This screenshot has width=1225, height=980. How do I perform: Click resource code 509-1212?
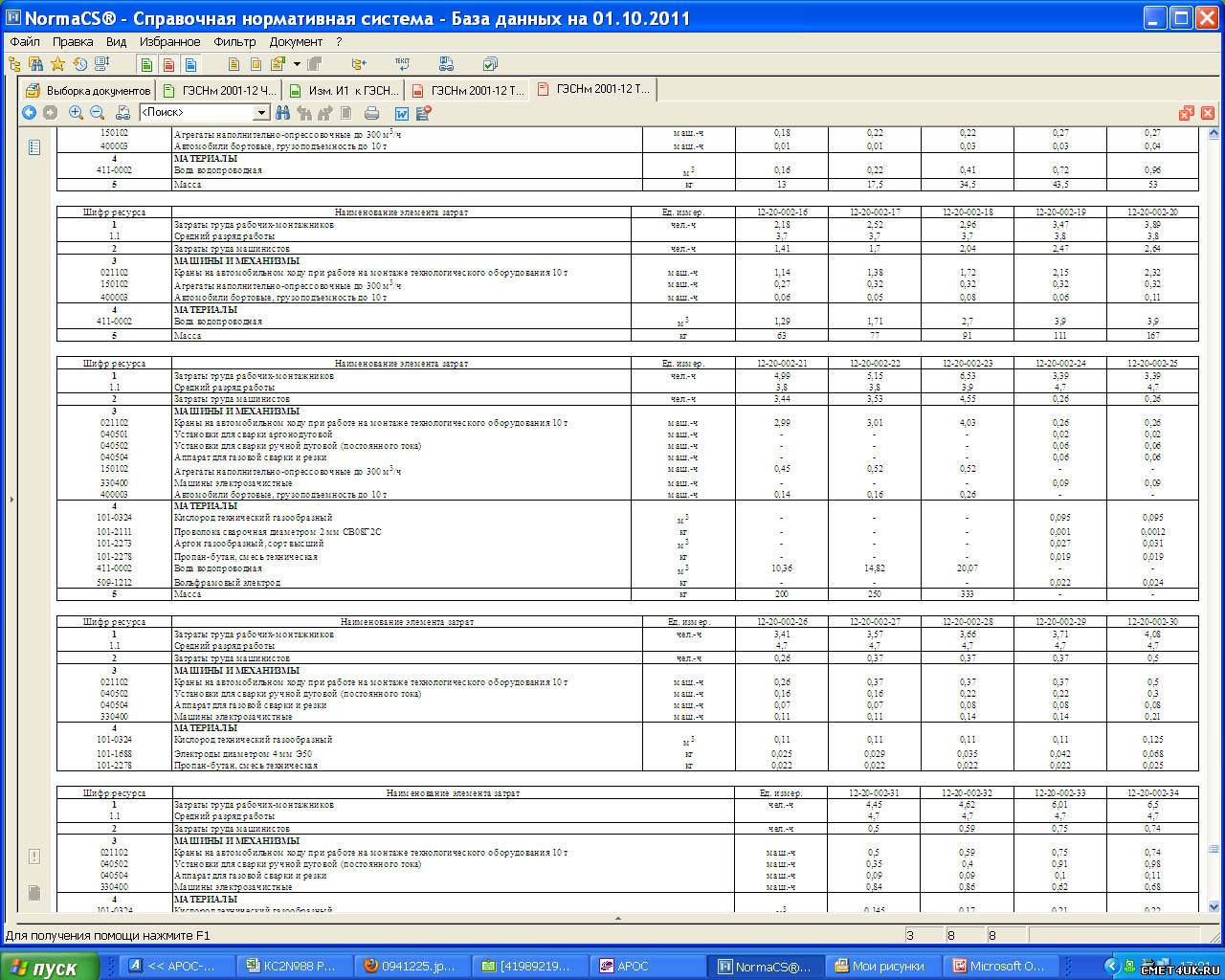tap(114, 582)
